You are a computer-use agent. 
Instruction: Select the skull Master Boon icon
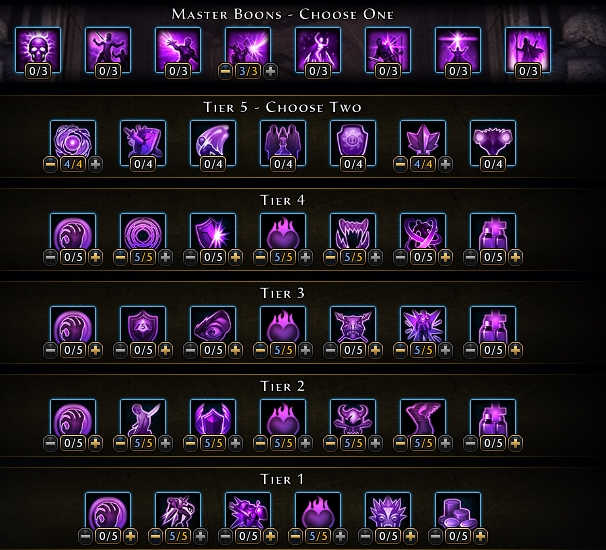[x=38, y=50]
